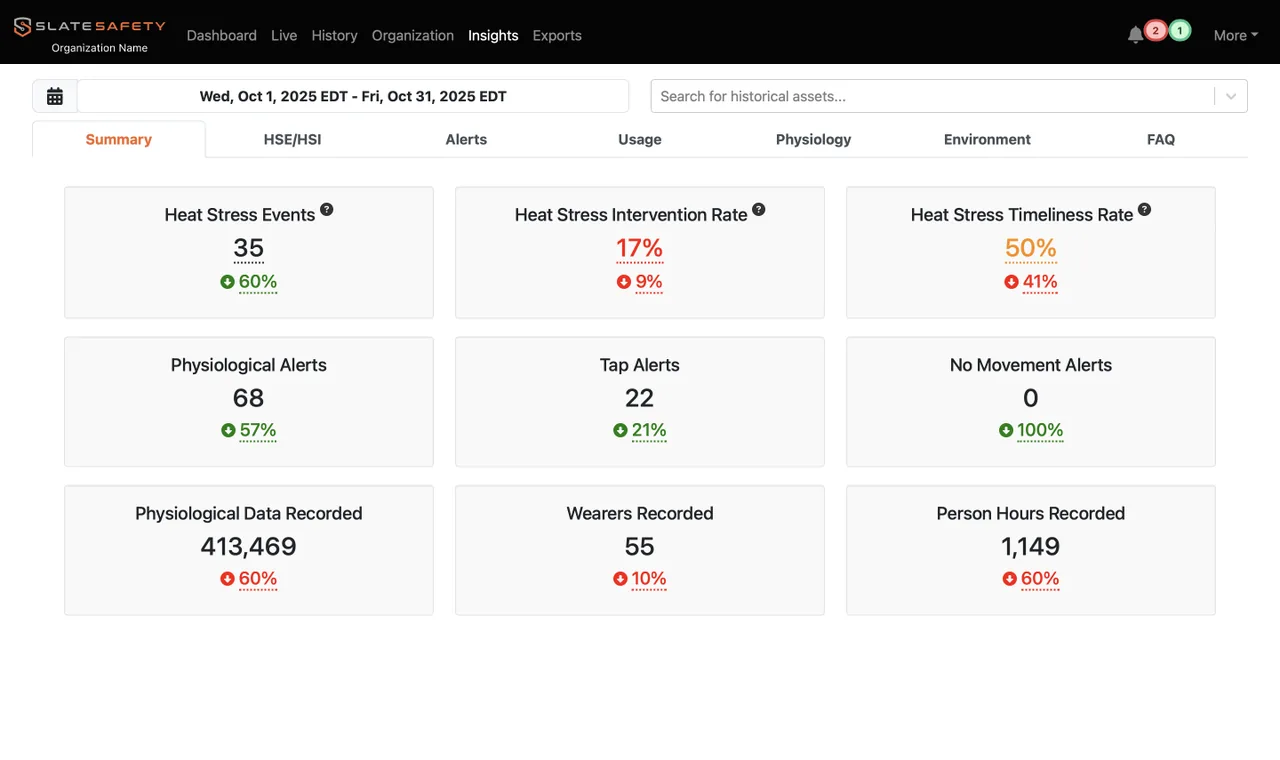Open the Usage tab

pos(640,139)
